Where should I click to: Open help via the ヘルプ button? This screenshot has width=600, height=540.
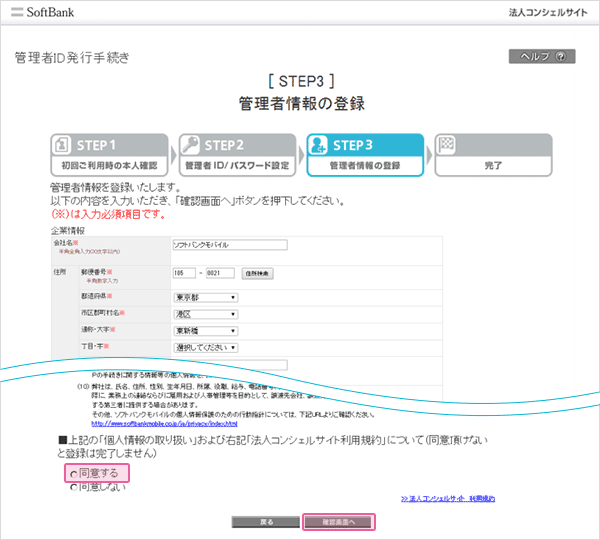click(542, 57)
